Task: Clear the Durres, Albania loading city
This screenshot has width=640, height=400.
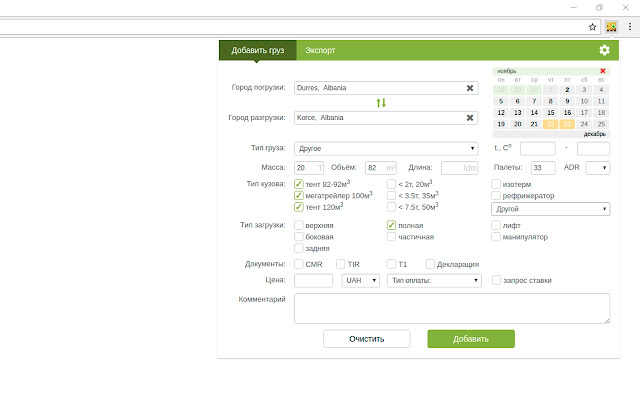Action: point(470,88)
